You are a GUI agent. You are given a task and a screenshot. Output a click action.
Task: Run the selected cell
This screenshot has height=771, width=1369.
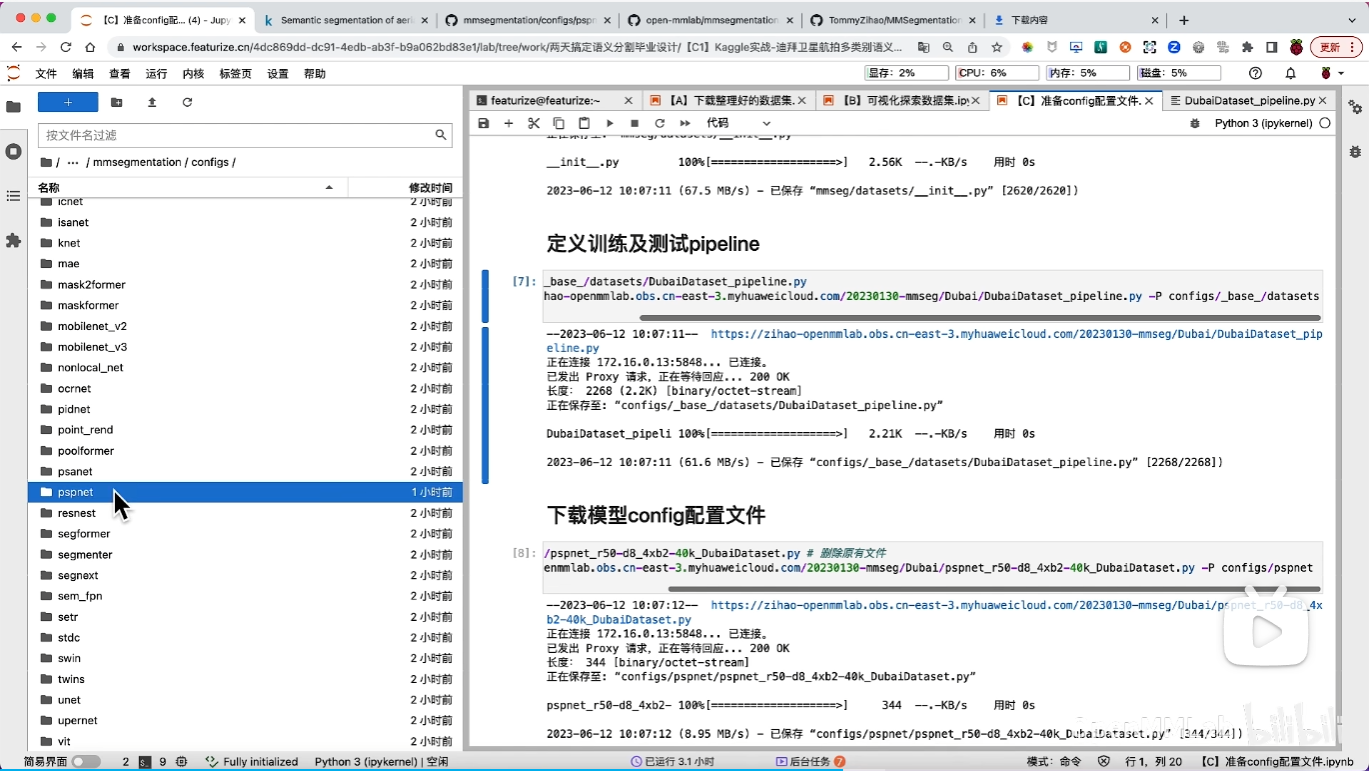coord(610,123)
